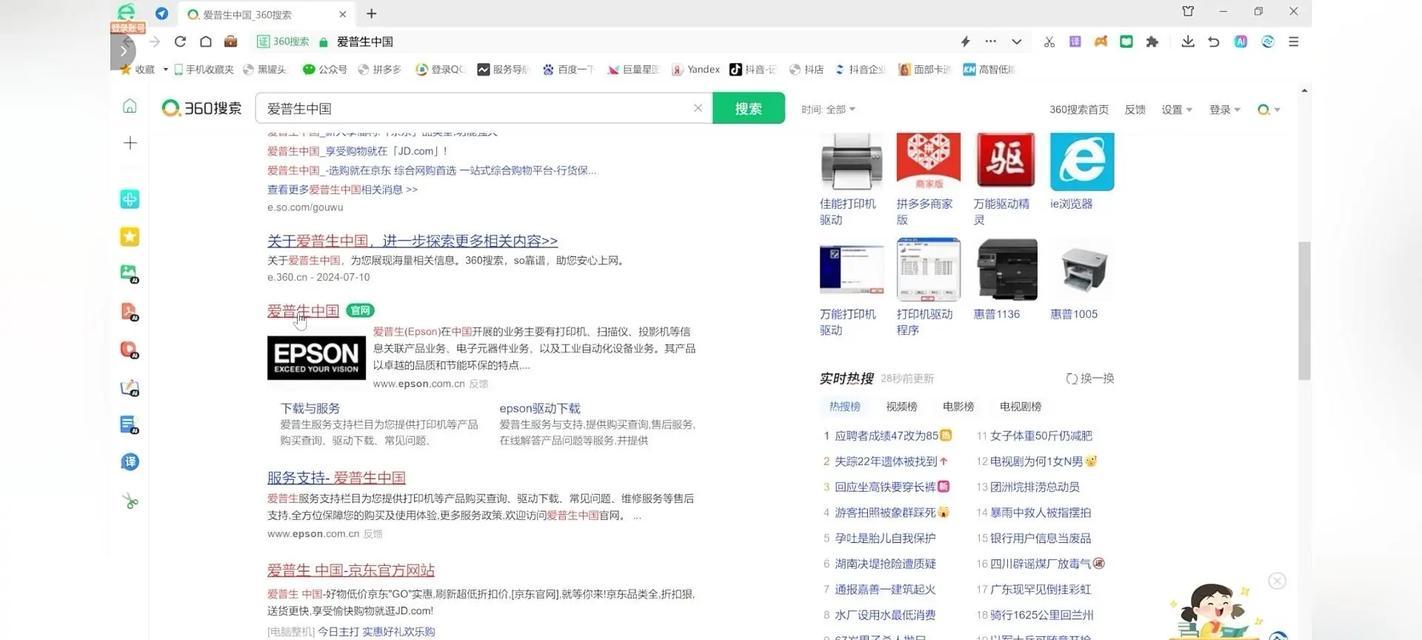The image size is (1422, 640).
Task: Open the epson驱动下载 sublink
Action: (540, 408)
